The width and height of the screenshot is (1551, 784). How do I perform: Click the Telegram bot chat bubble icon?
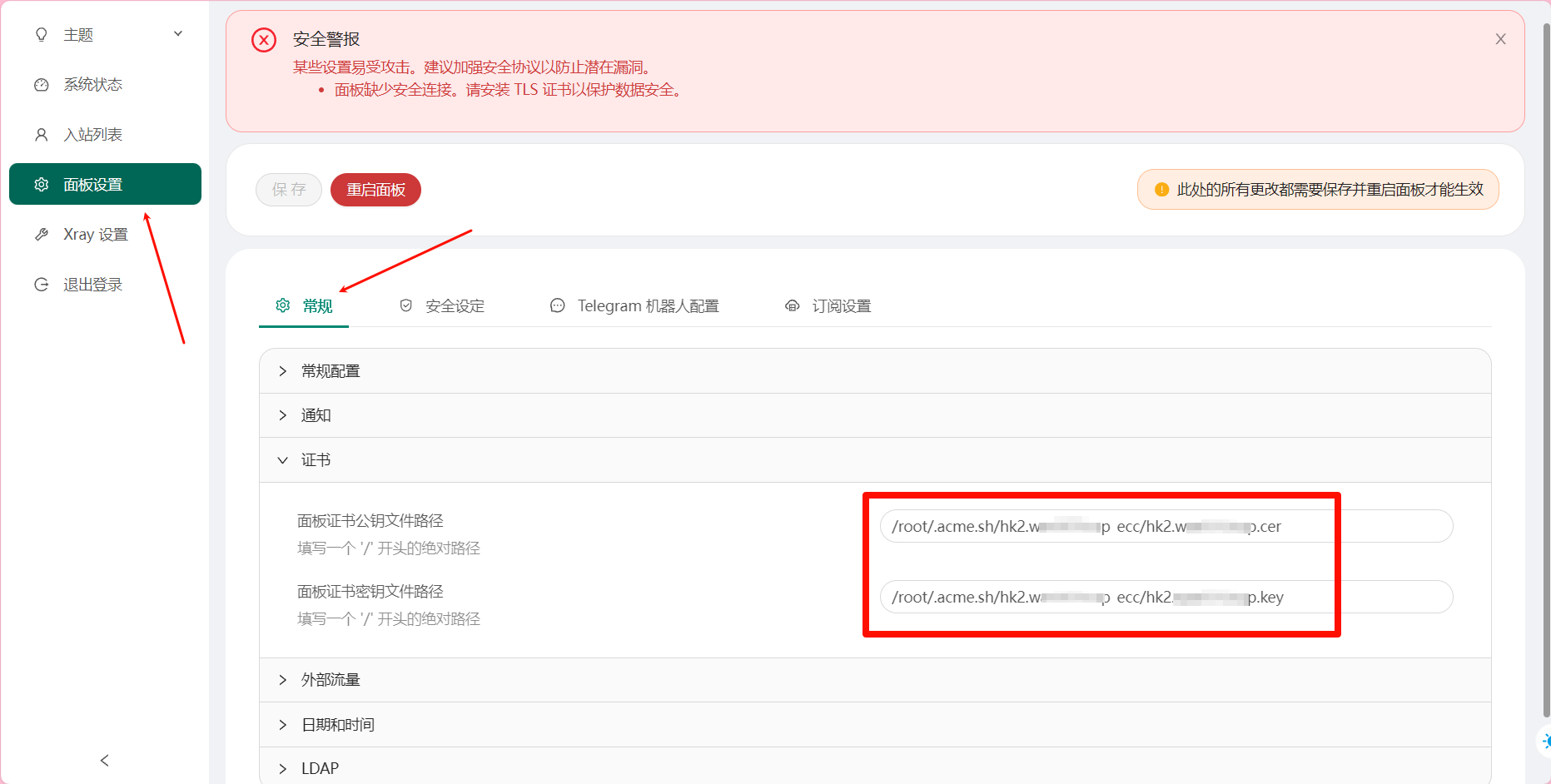pyautogui.click(x=557, y=305)
